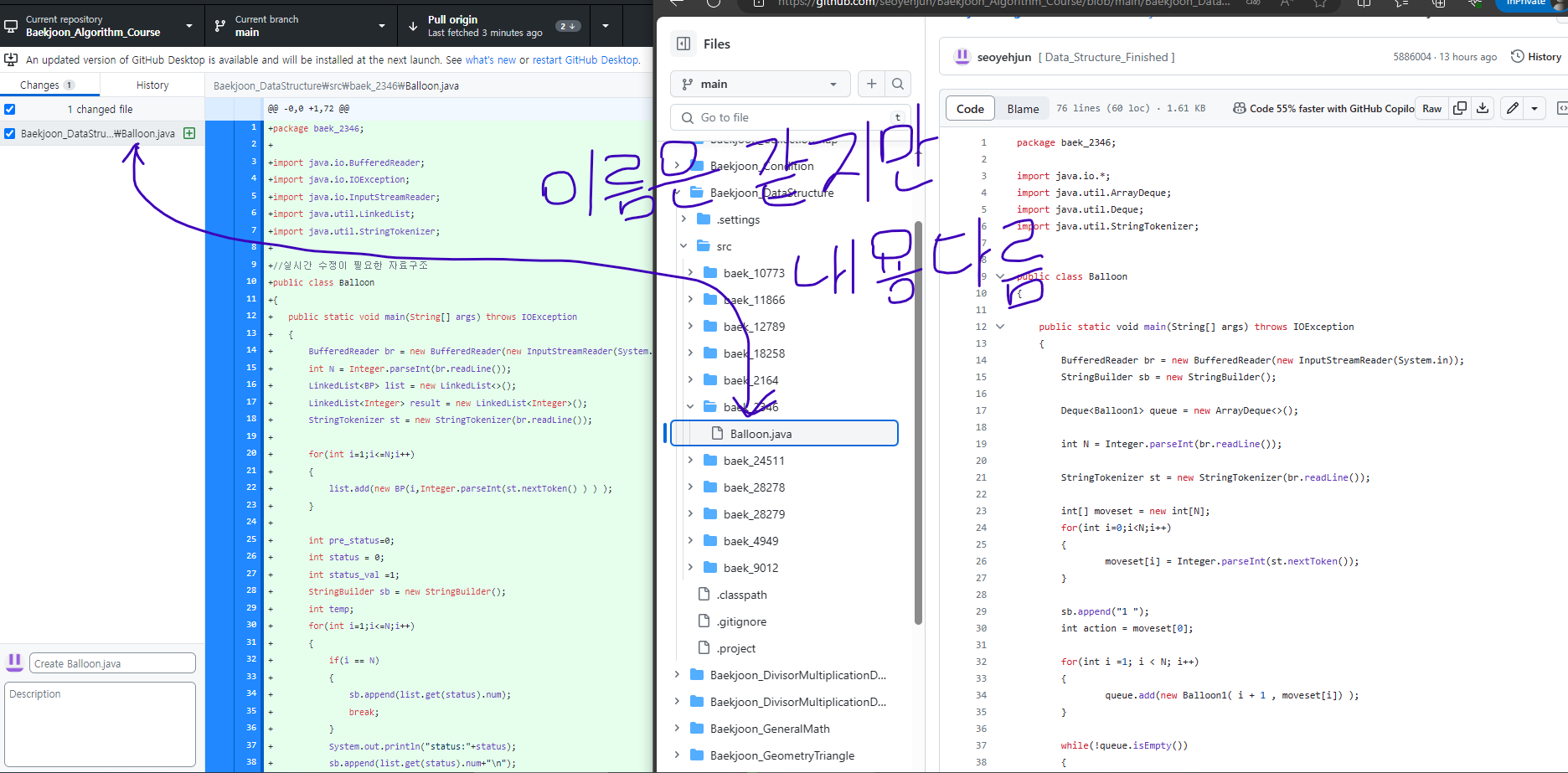1568x773 pixels.
Task: Expand the Baekjoon_GeometryTriangle folder
Action: point(677,755)
